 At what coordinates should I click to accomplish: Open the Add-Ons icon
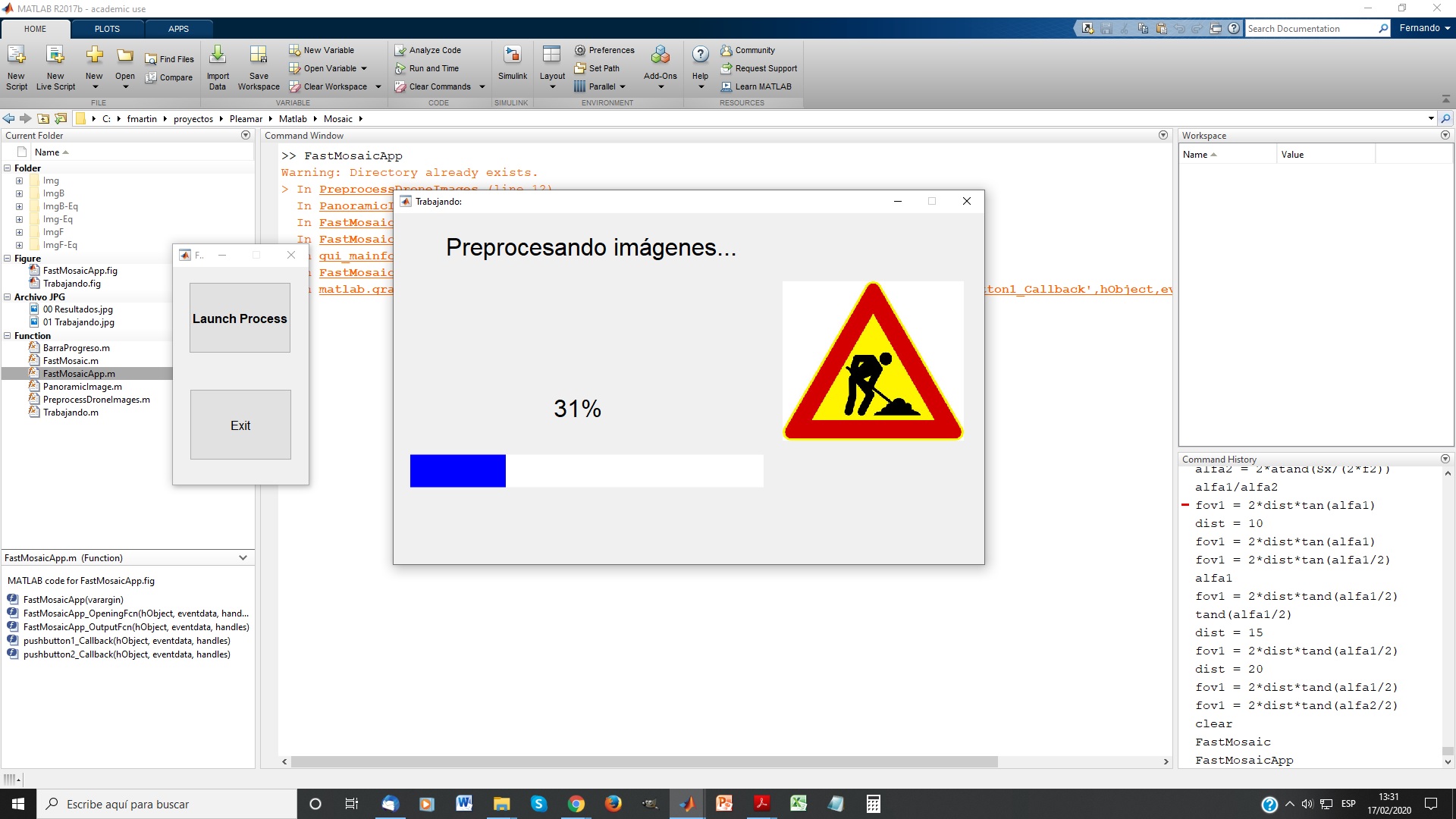pyautogui.click(x=661, y=55)
